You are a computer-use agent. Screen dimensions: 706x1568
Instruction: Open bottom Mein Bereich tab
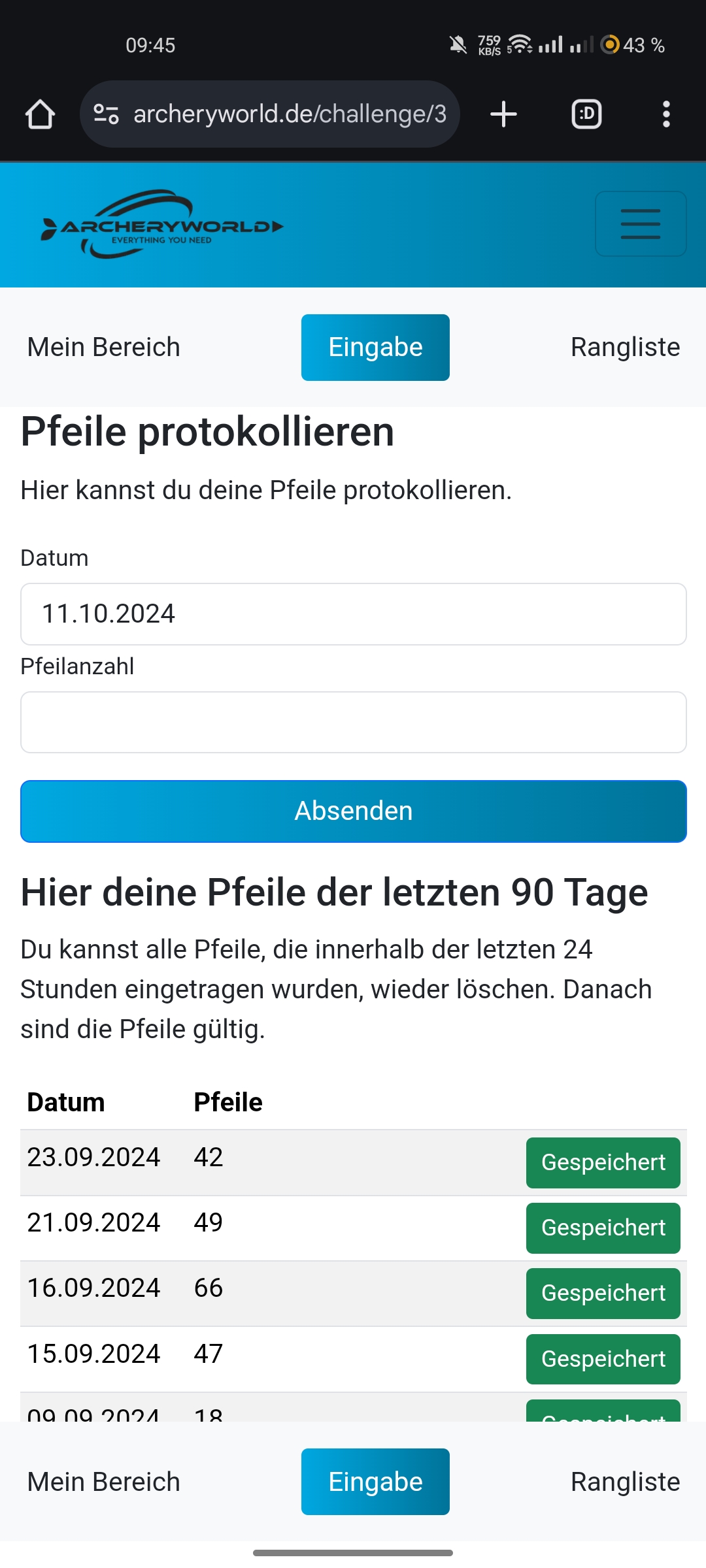point(103,1482)
